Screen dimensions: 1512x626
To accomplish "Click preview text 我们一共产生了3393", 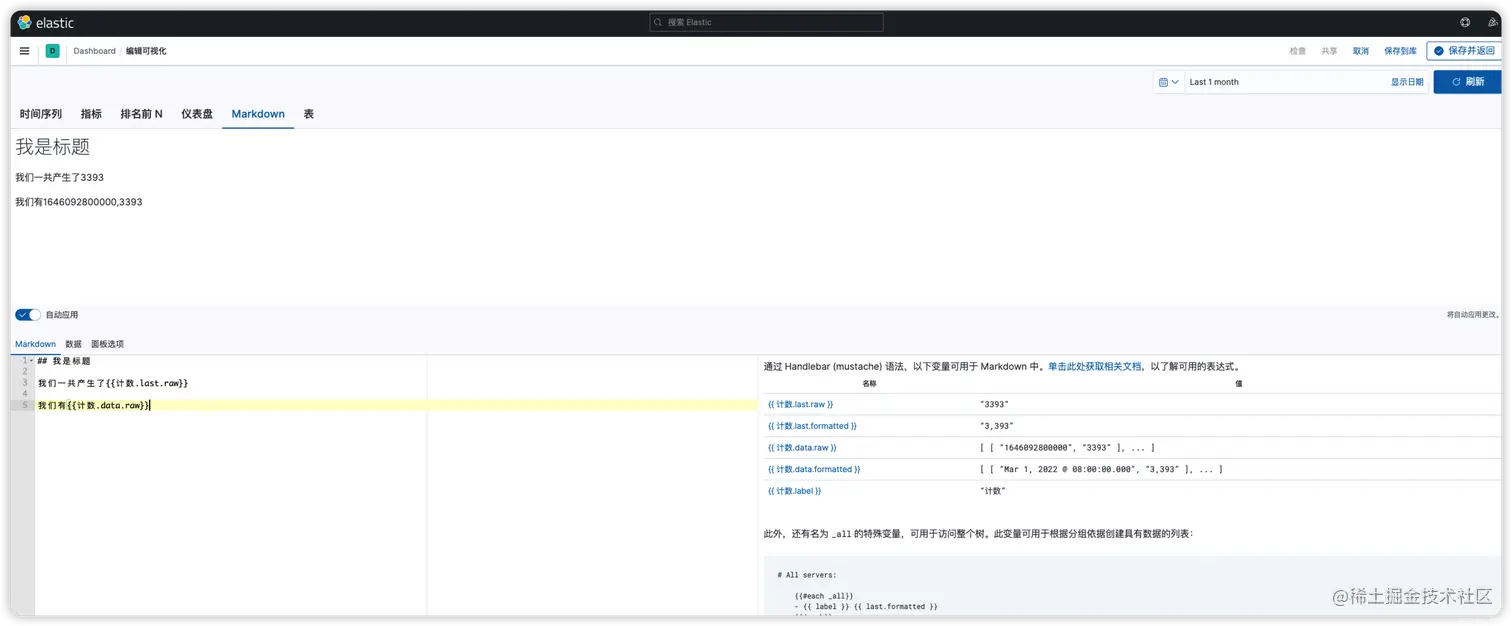I will 59,177.
